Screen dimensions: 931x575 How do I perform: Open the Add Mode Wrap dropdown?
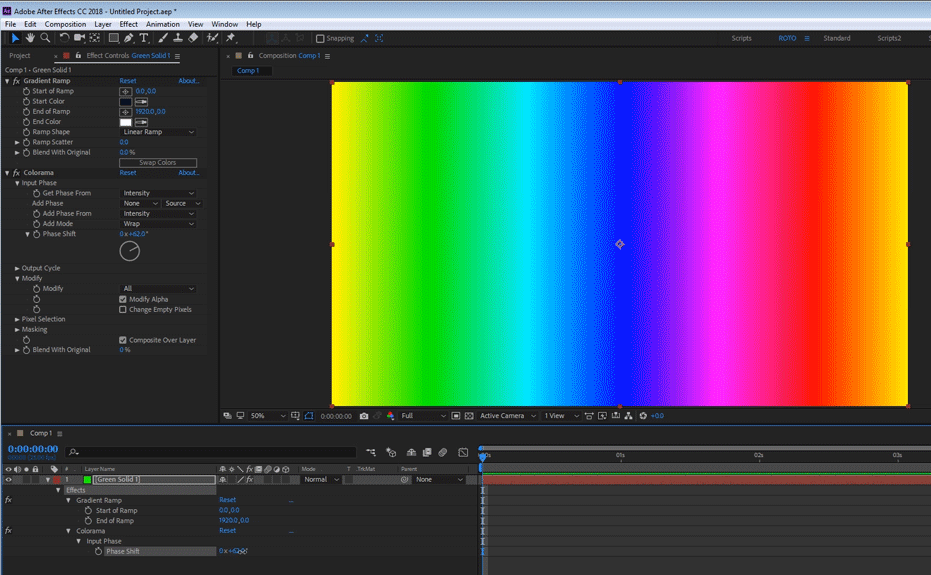[158, 224]
